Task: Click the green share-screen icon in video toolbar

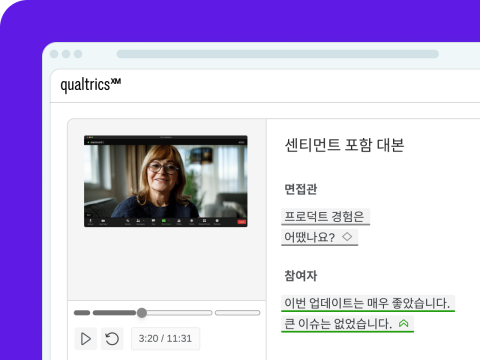Action: tap(164, 221)
